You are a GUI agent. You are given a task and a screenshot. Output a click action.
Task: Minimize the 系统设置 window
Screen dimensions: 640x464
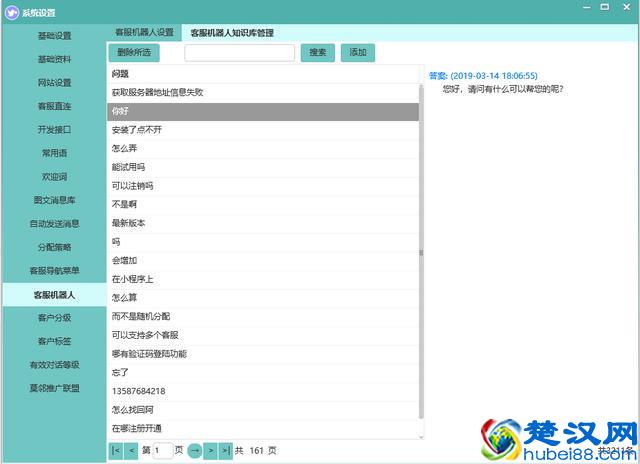point(587,7)
